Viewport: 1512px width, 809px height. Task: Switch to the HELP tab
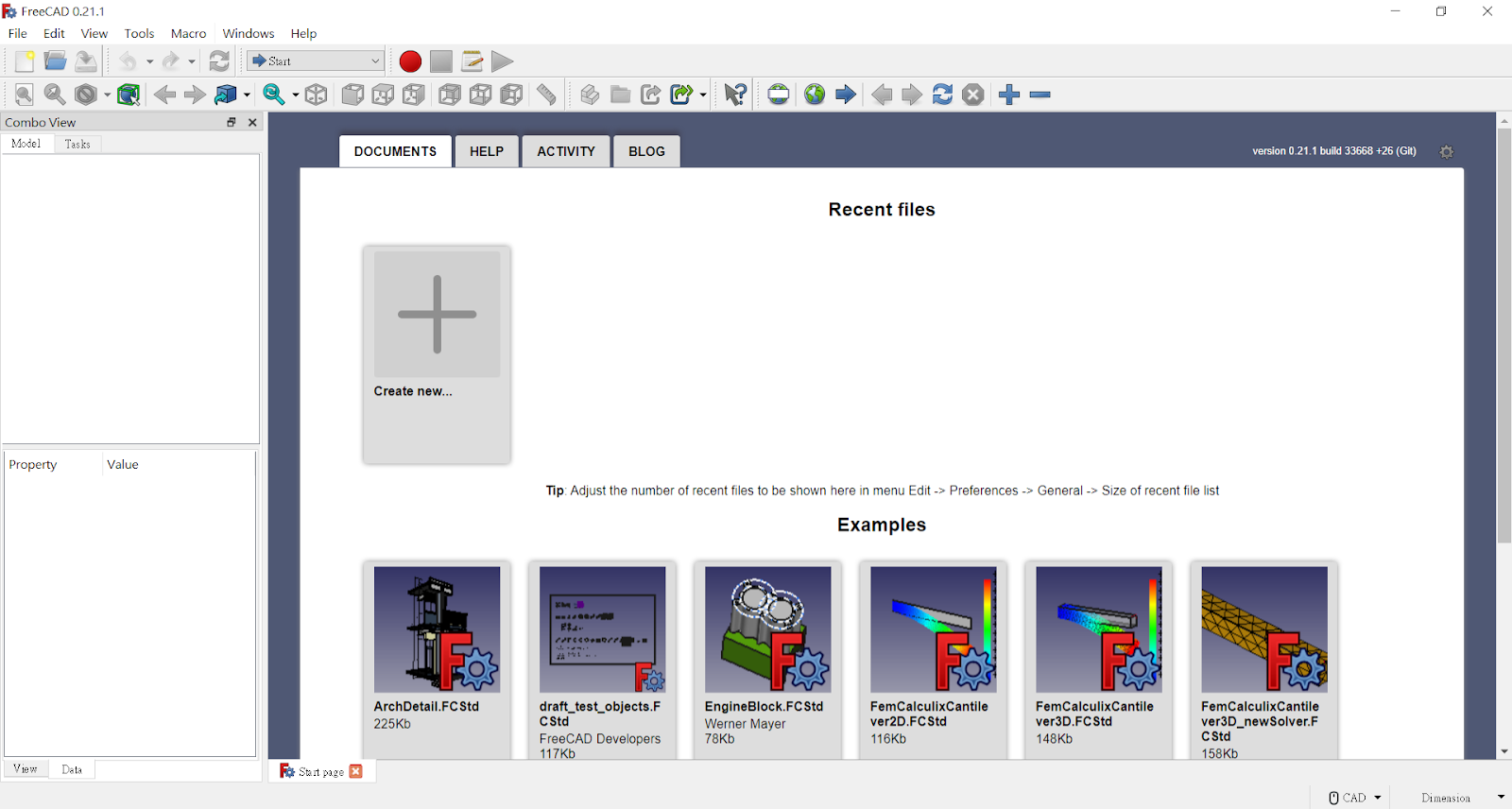click(x=487, y=151)
